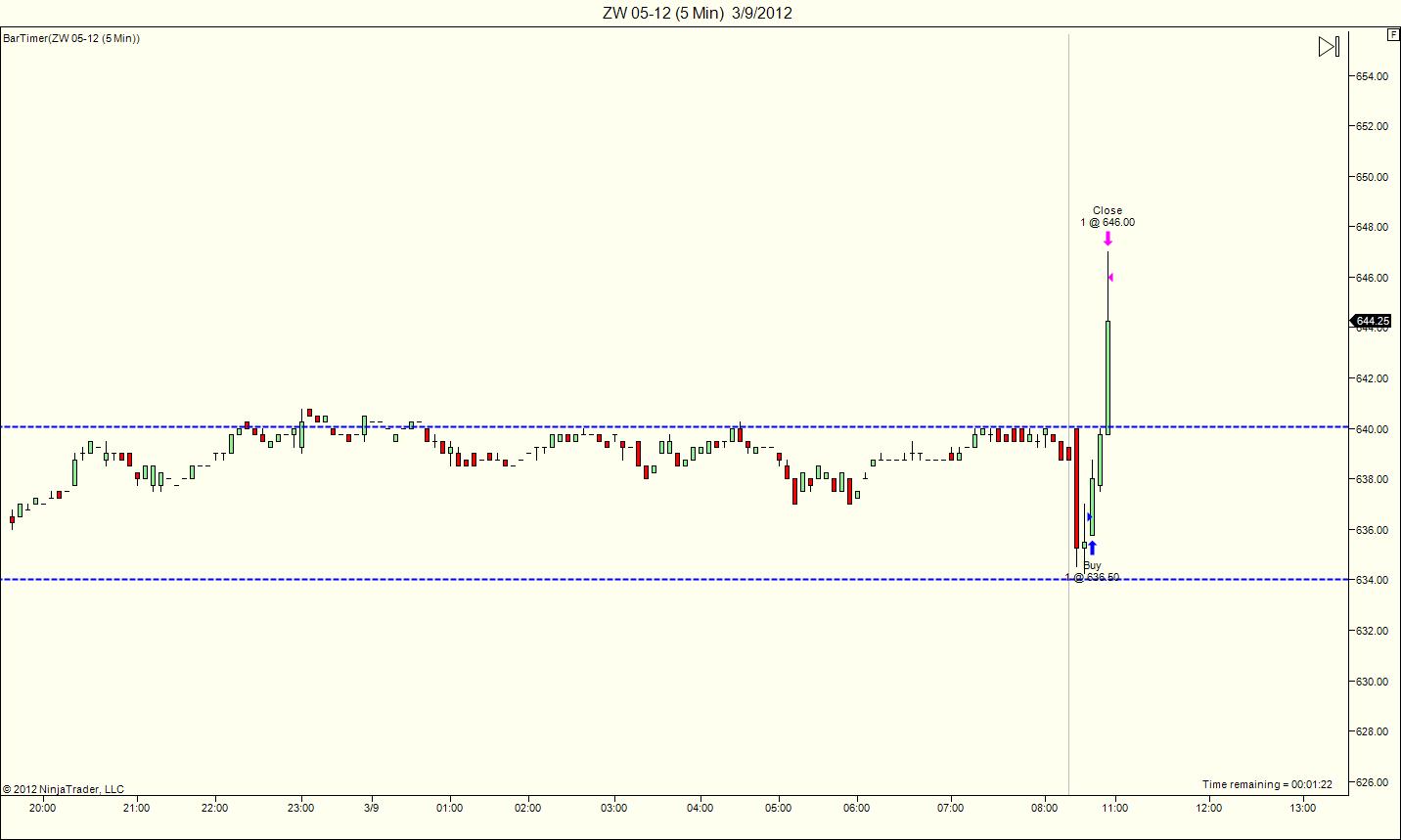Click the large red candle before 08:30
Viewport: 1401px width, 840px height.
coord(1076,487)
